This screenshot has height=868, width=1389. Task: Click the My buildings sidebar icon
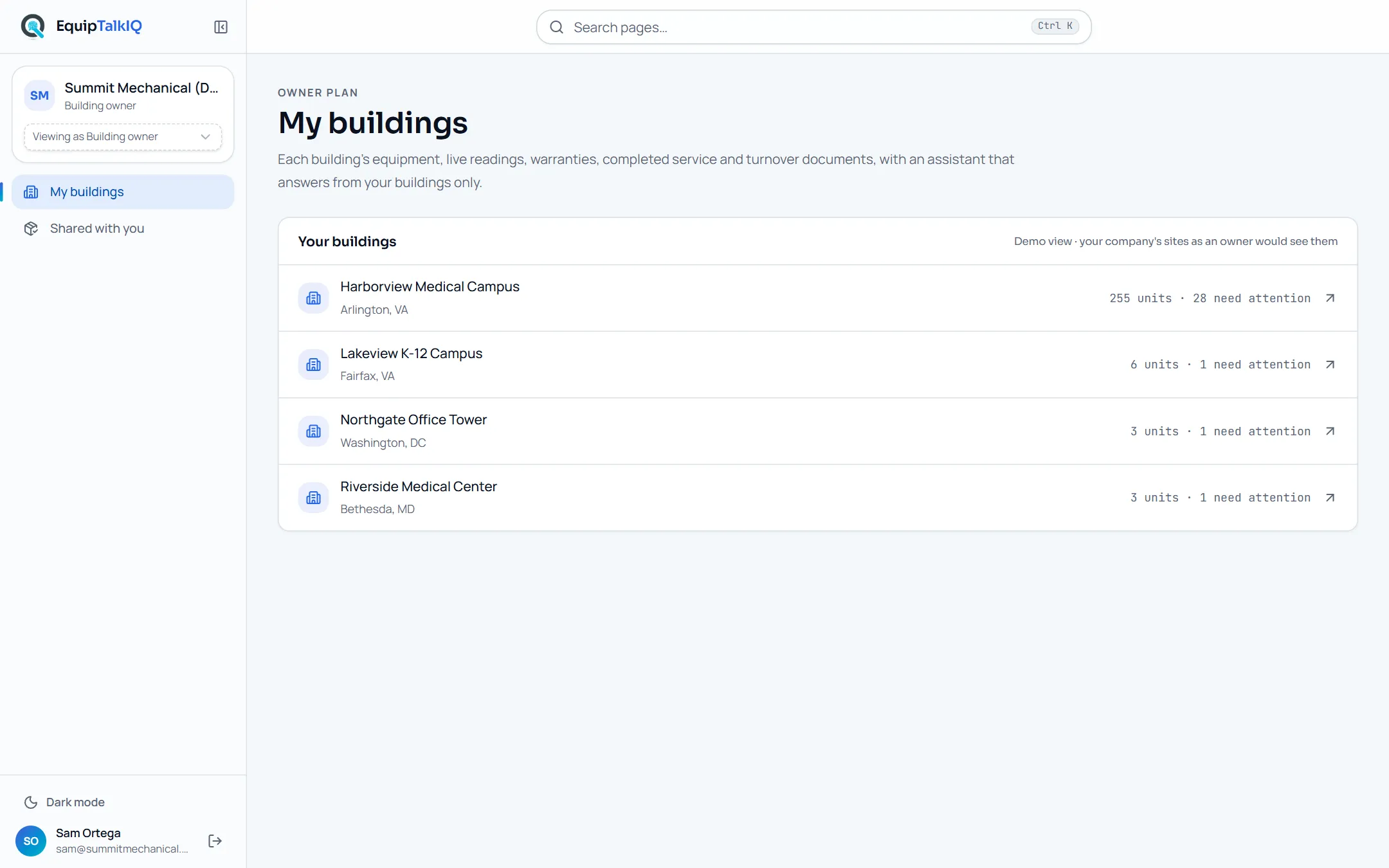coord(31,192)
